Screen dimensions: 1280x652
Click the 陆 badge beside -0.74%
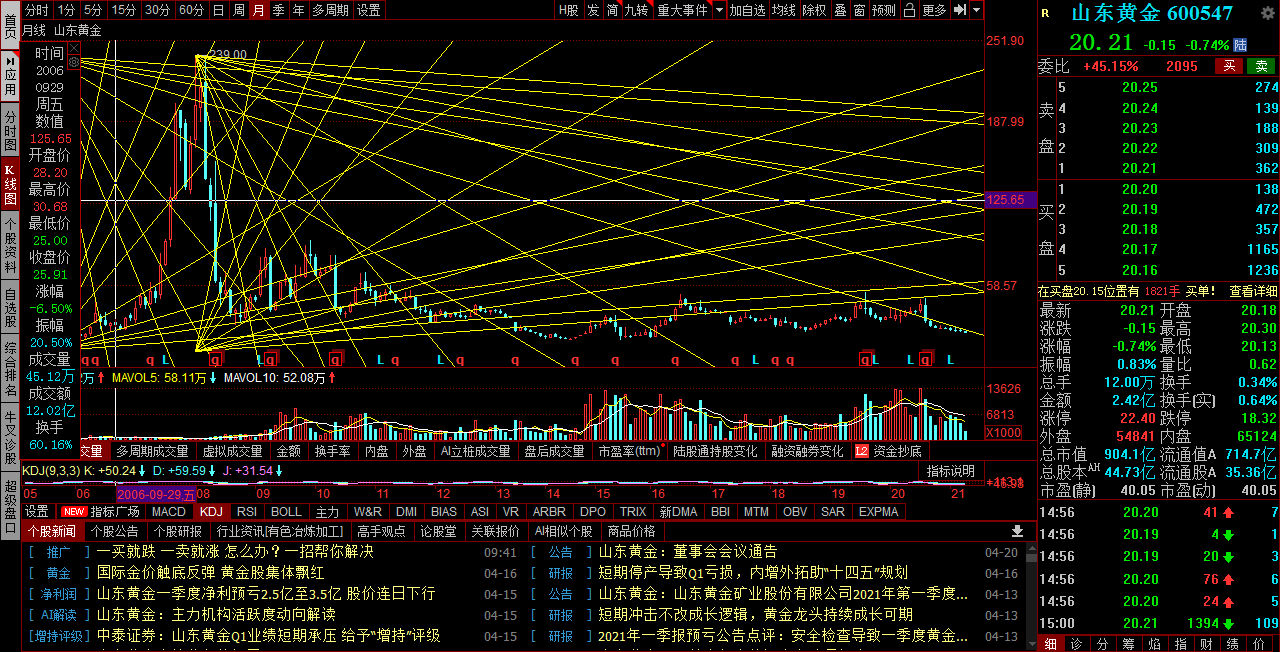1241,45
